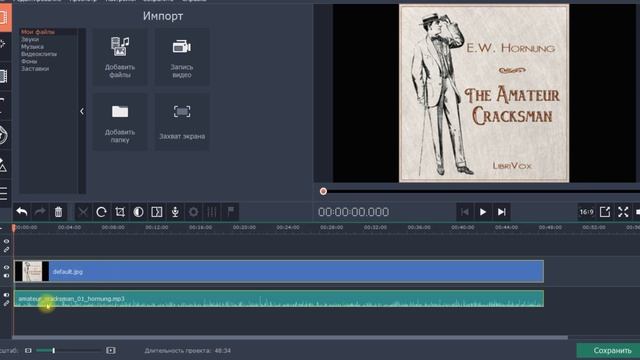Click the 00:00:00.000 timecode field
The width and height of the screenshot is (640, 360).
pyautogui.click(x=353, y=212)
